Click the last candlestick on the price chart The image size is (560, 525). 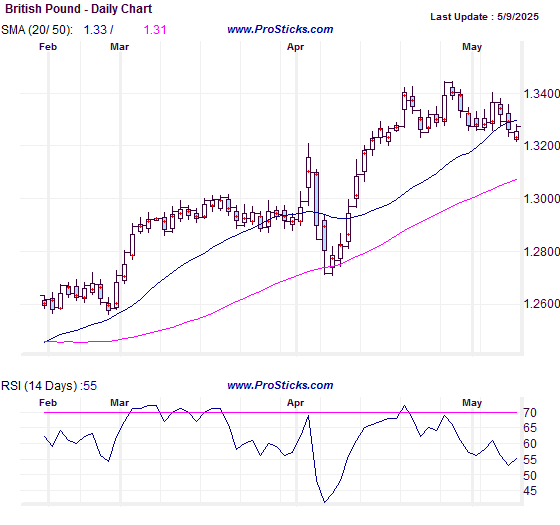click(x=516, y=135)
